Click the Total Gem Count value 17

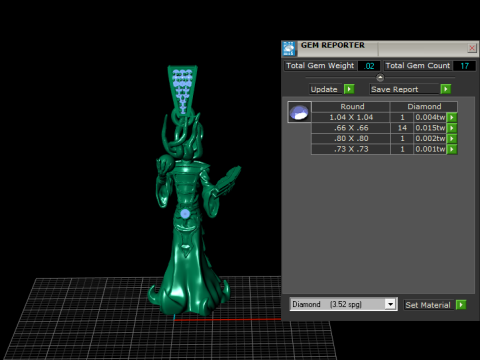464,66
